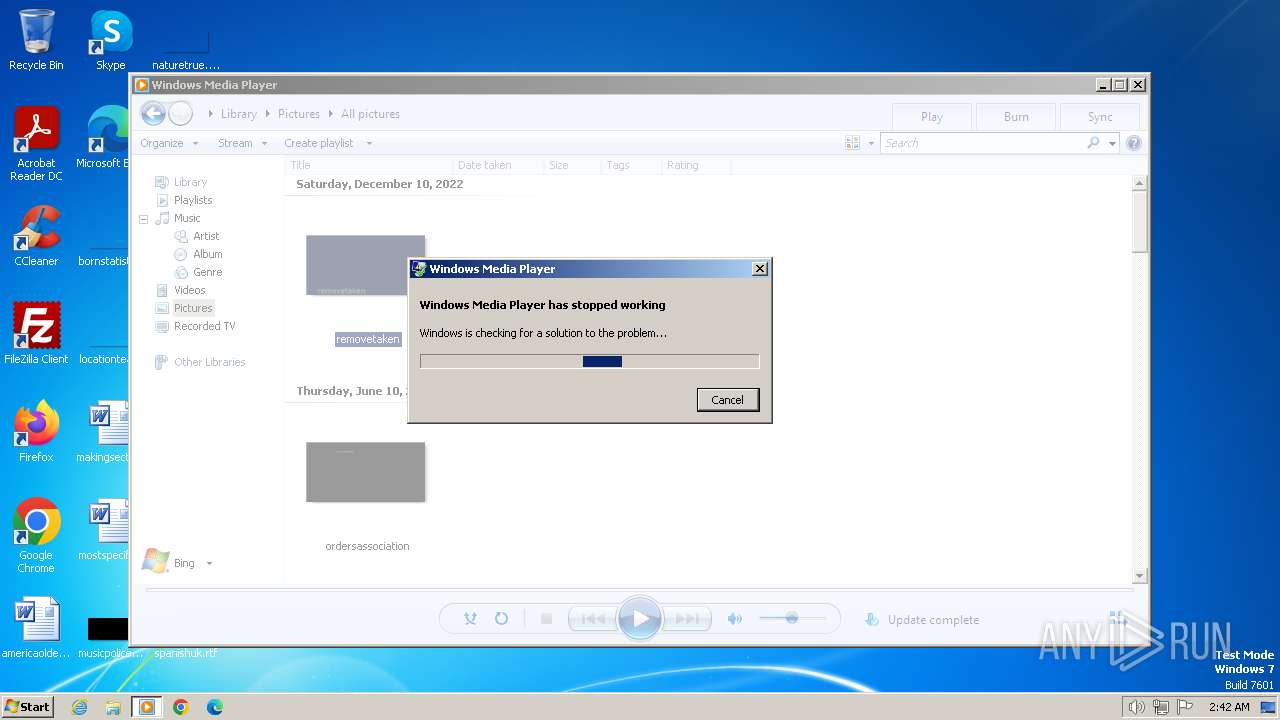Collapse the Music tree node
1280x720 pixels.
(143, 218)
